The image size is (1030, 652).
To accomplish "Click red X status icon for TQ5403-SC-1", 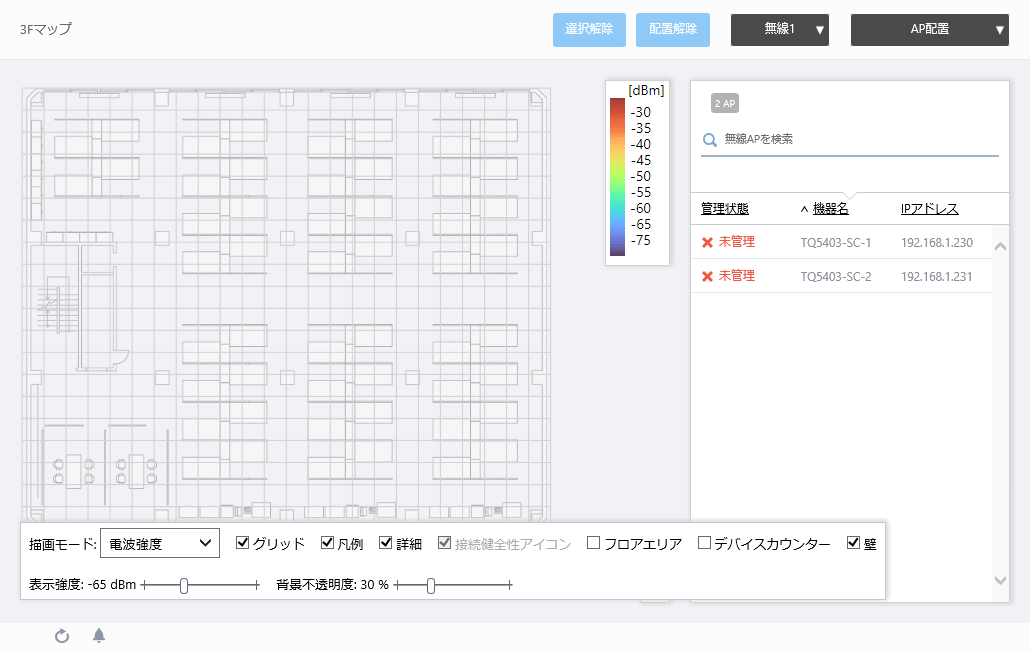I will 707,242.
